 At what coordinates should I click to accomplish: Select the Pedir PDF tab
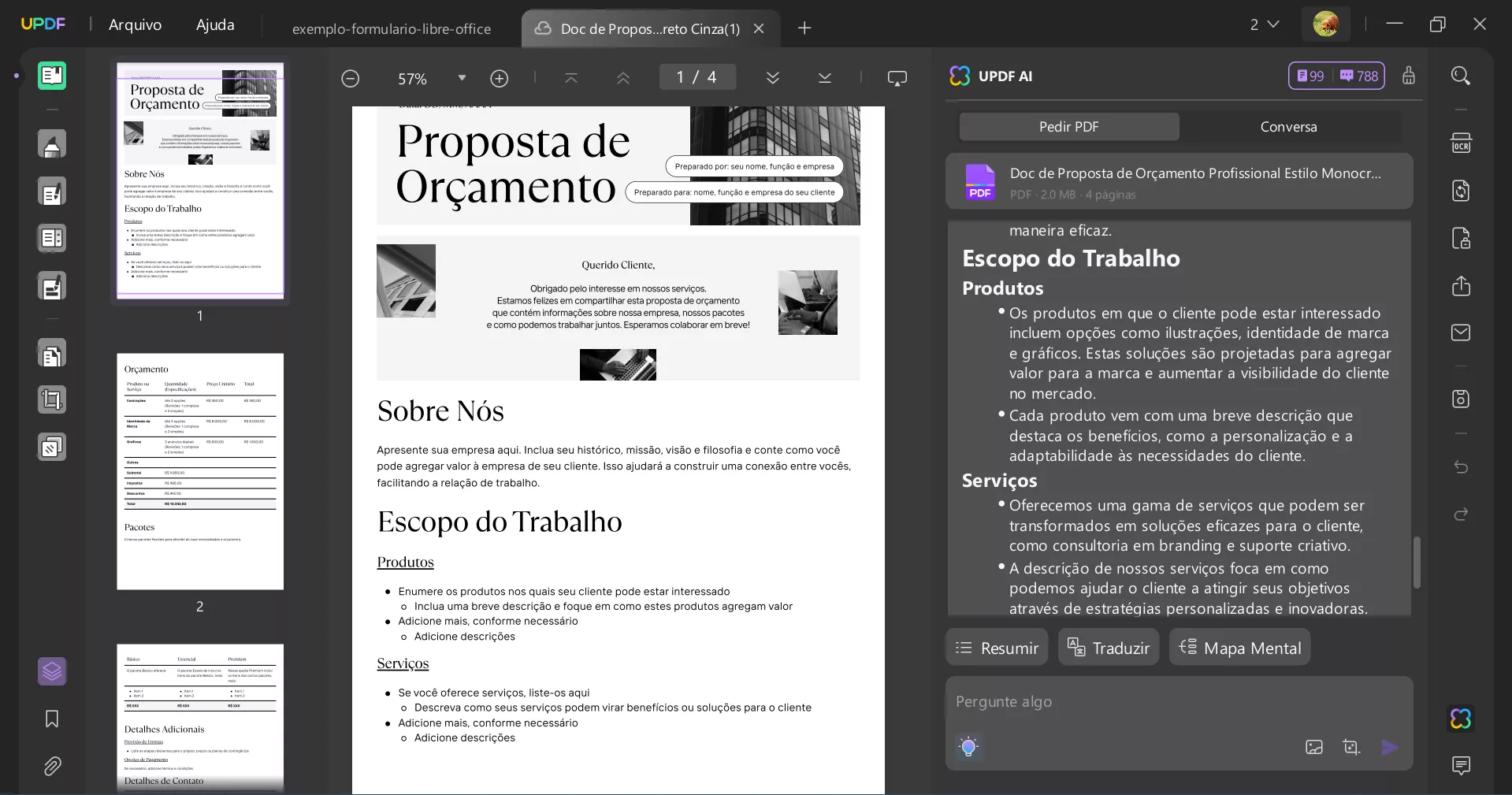tap(1068, 126)
